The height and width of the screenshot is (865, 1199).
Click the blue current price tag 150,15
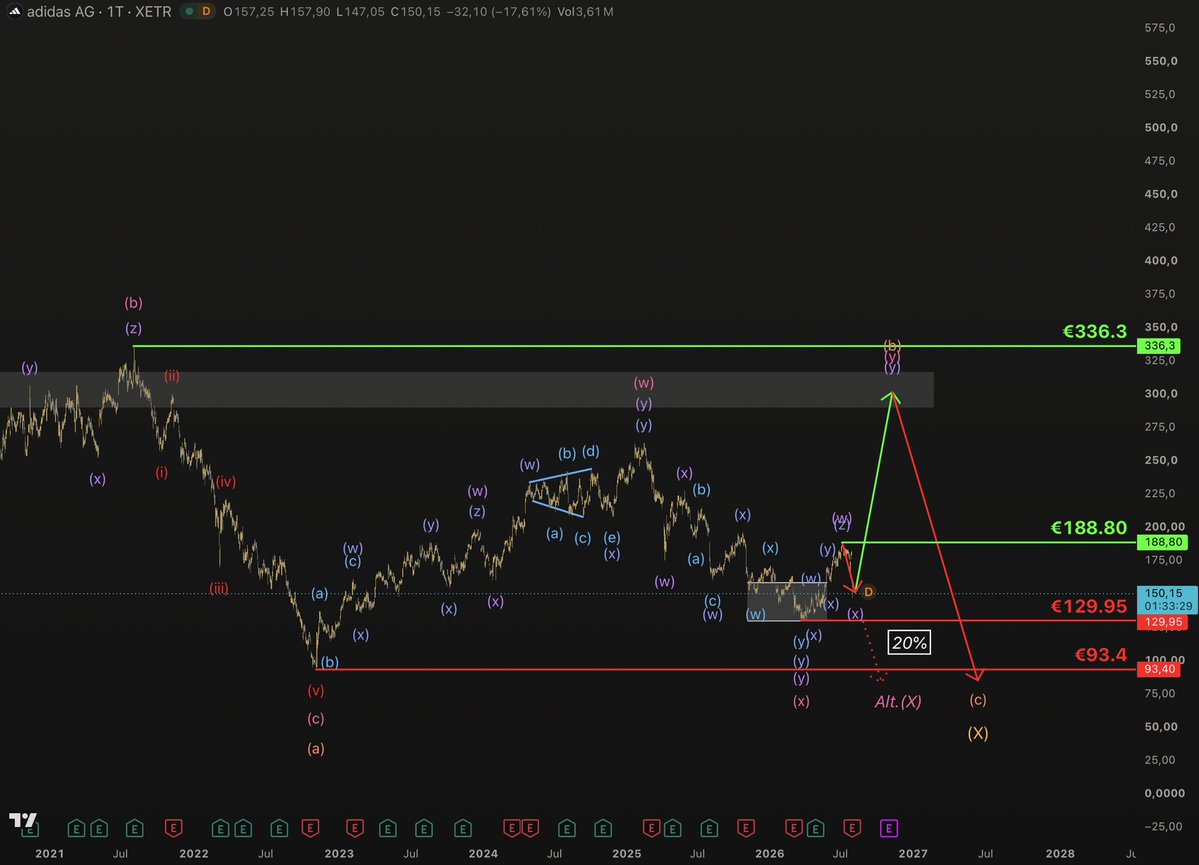pyautogui.click(x=1167, y=599)
